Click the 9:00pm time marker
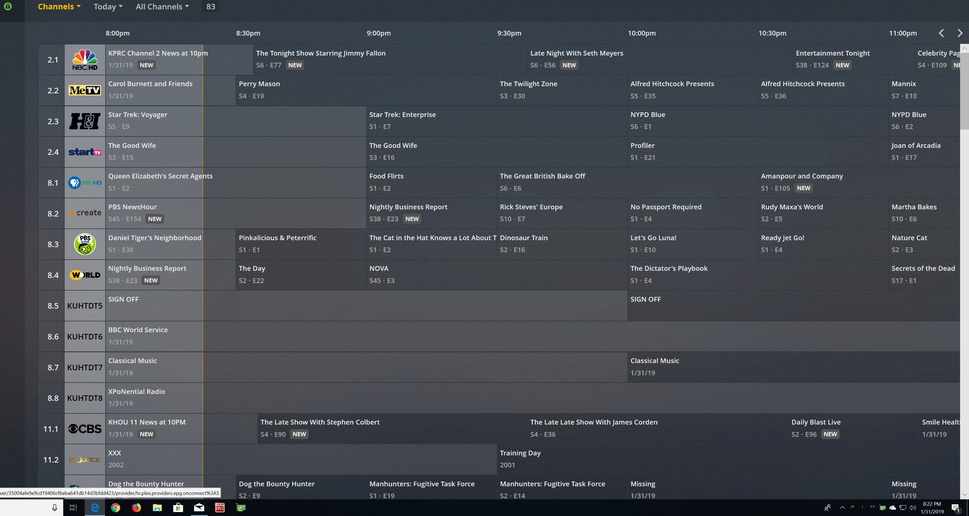Viewport: 969px width, 516px height. tap(378, 33)
